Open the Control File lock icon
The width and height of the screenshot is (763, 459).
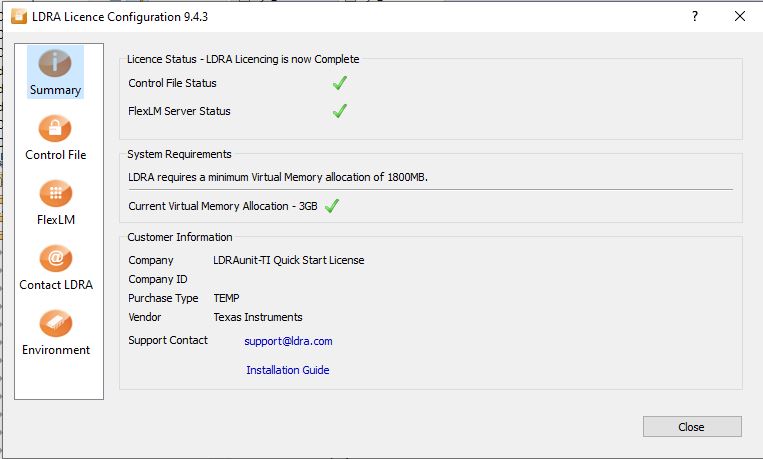[x=55, y=129]
